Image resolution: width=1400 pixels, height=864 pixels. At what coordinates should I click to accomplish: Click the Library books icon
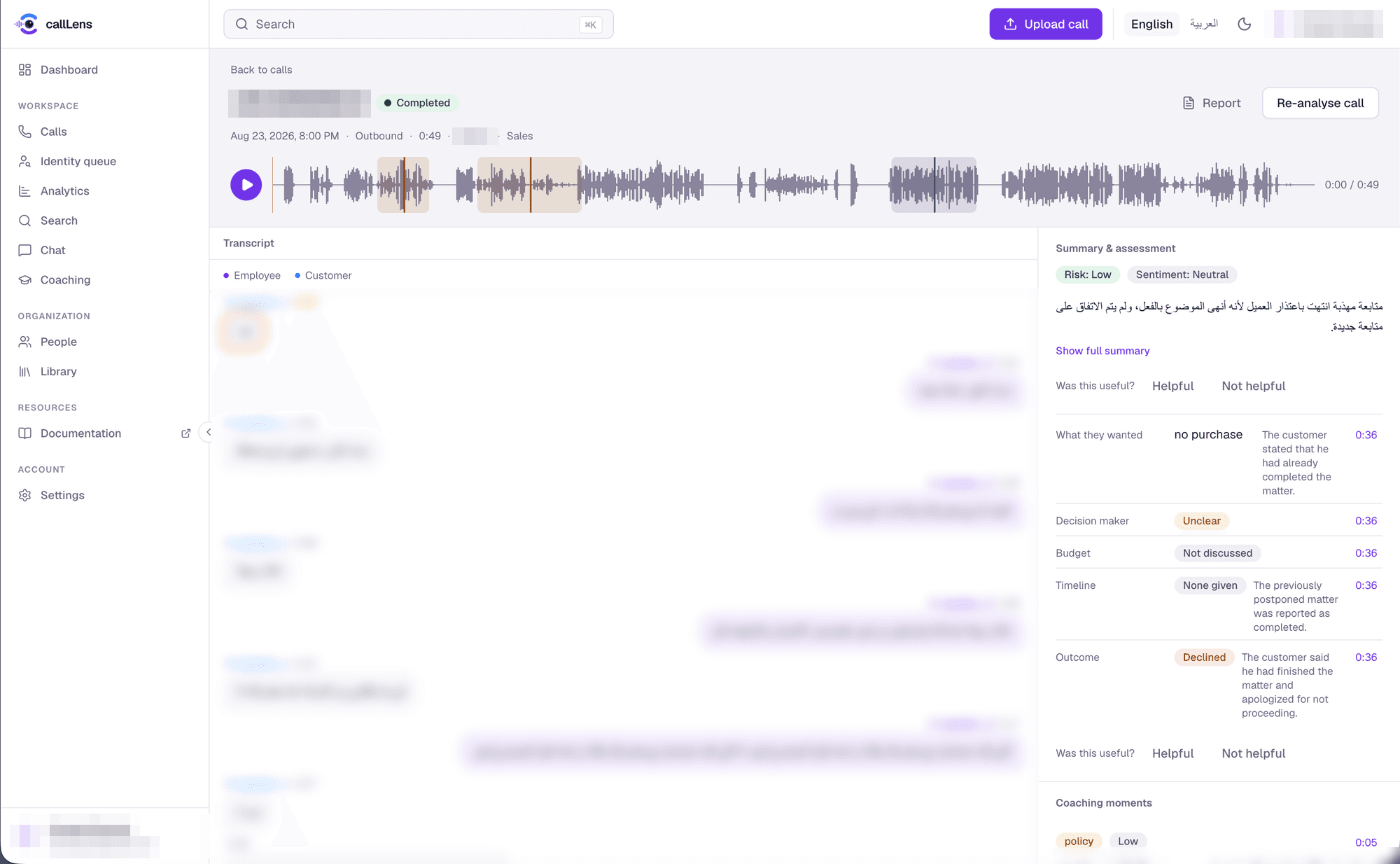coord(25,372)
